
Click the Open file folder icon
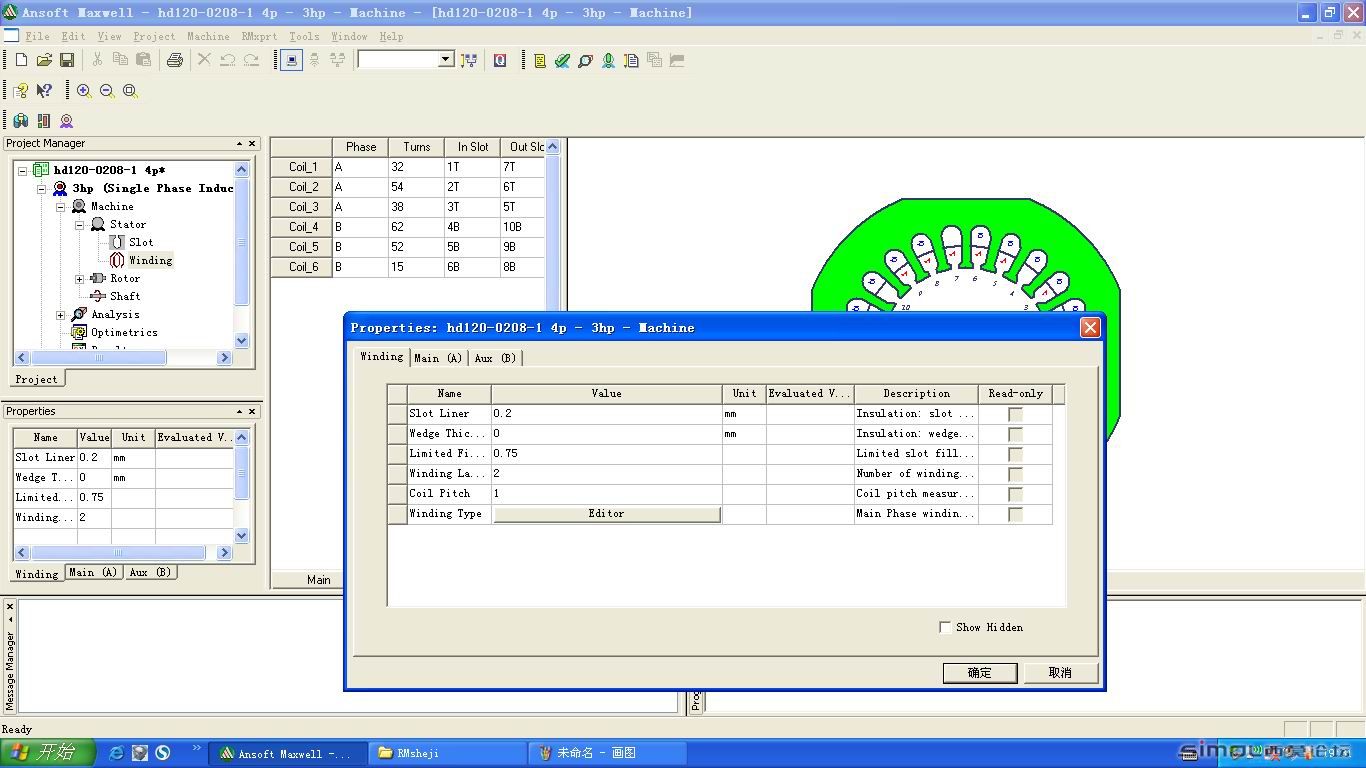[x=44, y=60]
